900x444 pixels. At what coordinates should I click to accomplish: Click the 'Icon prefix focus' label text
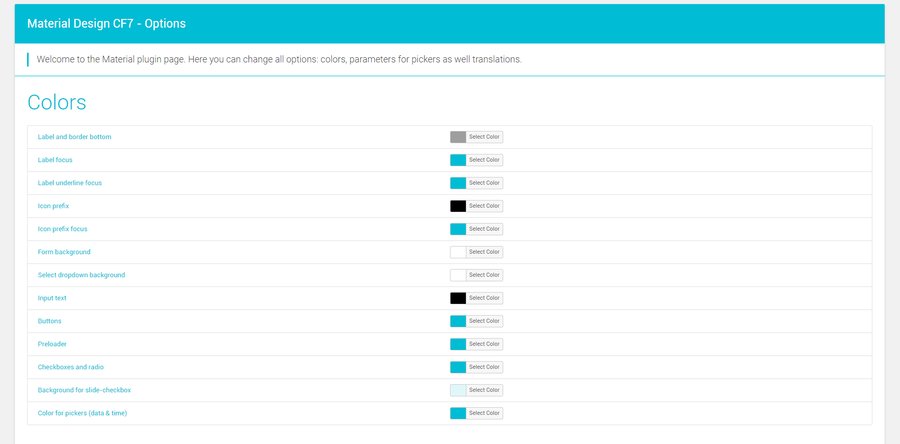click(63, 229)
